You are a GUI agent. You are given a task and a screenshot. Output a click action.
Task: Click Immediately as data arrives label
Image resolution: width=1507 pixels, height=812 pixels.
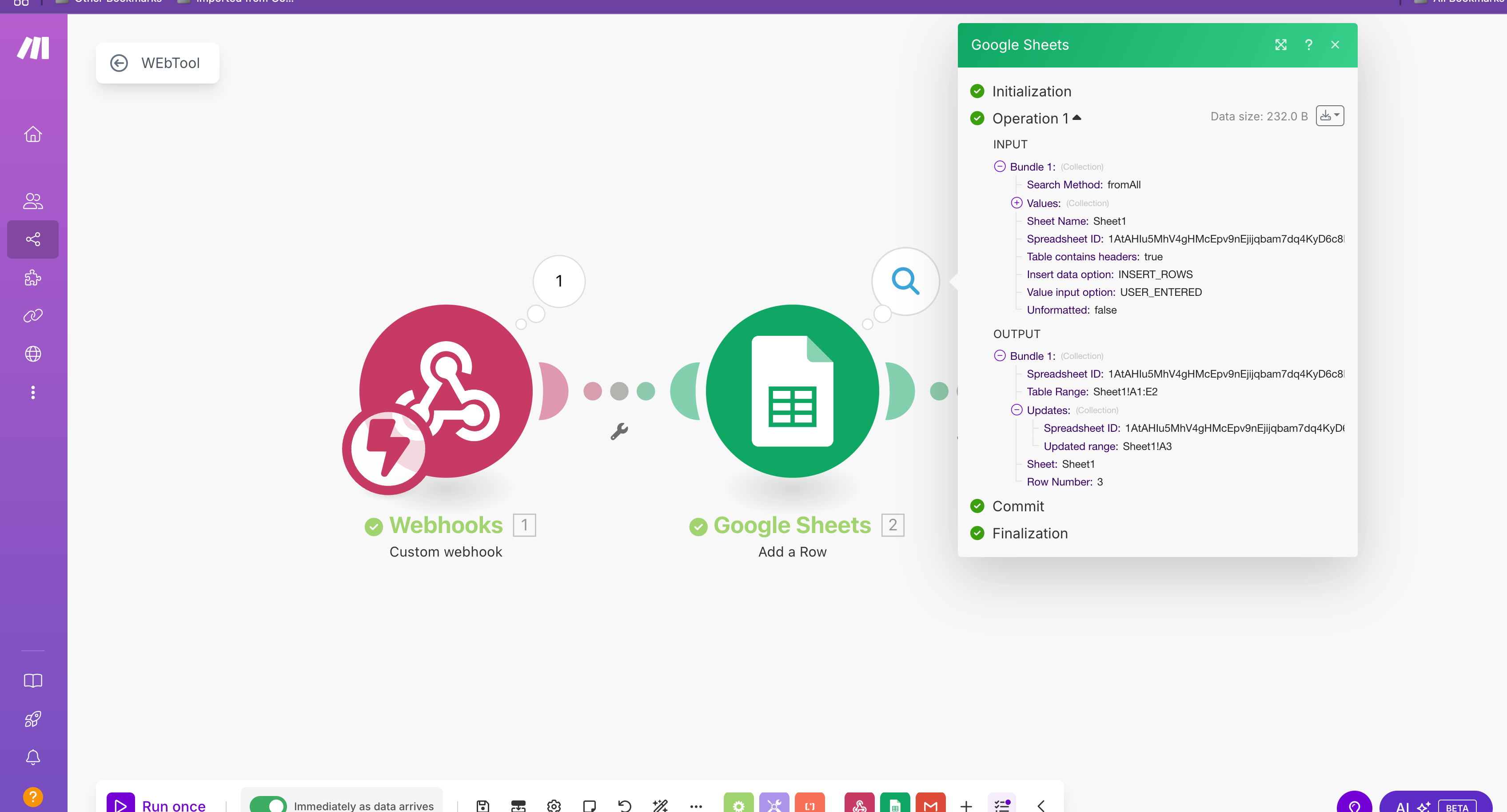pyautogui.click(x=363, y=806)
